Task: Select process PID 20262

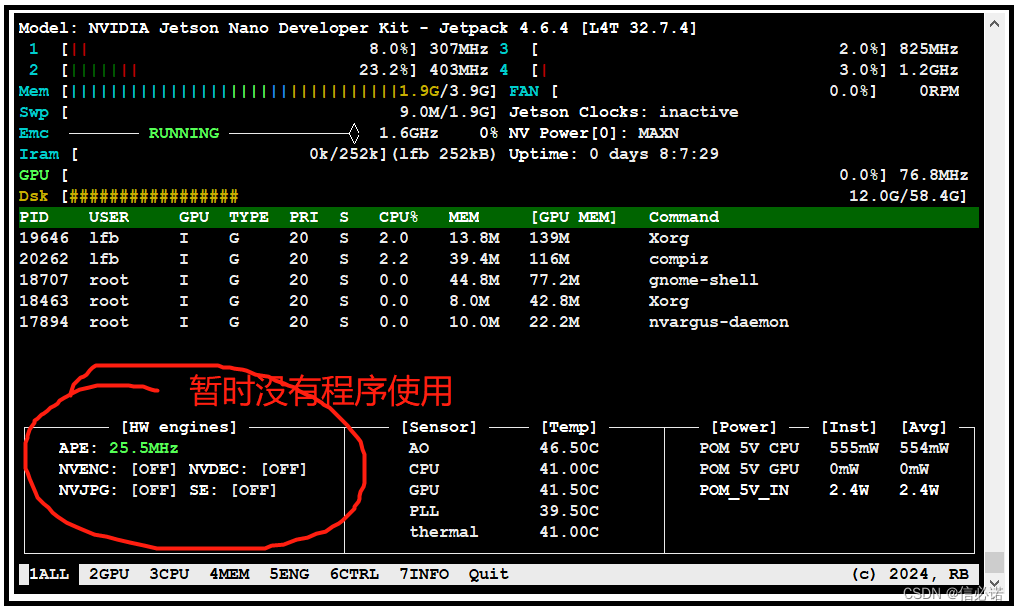Action: [x=498, y=259]
